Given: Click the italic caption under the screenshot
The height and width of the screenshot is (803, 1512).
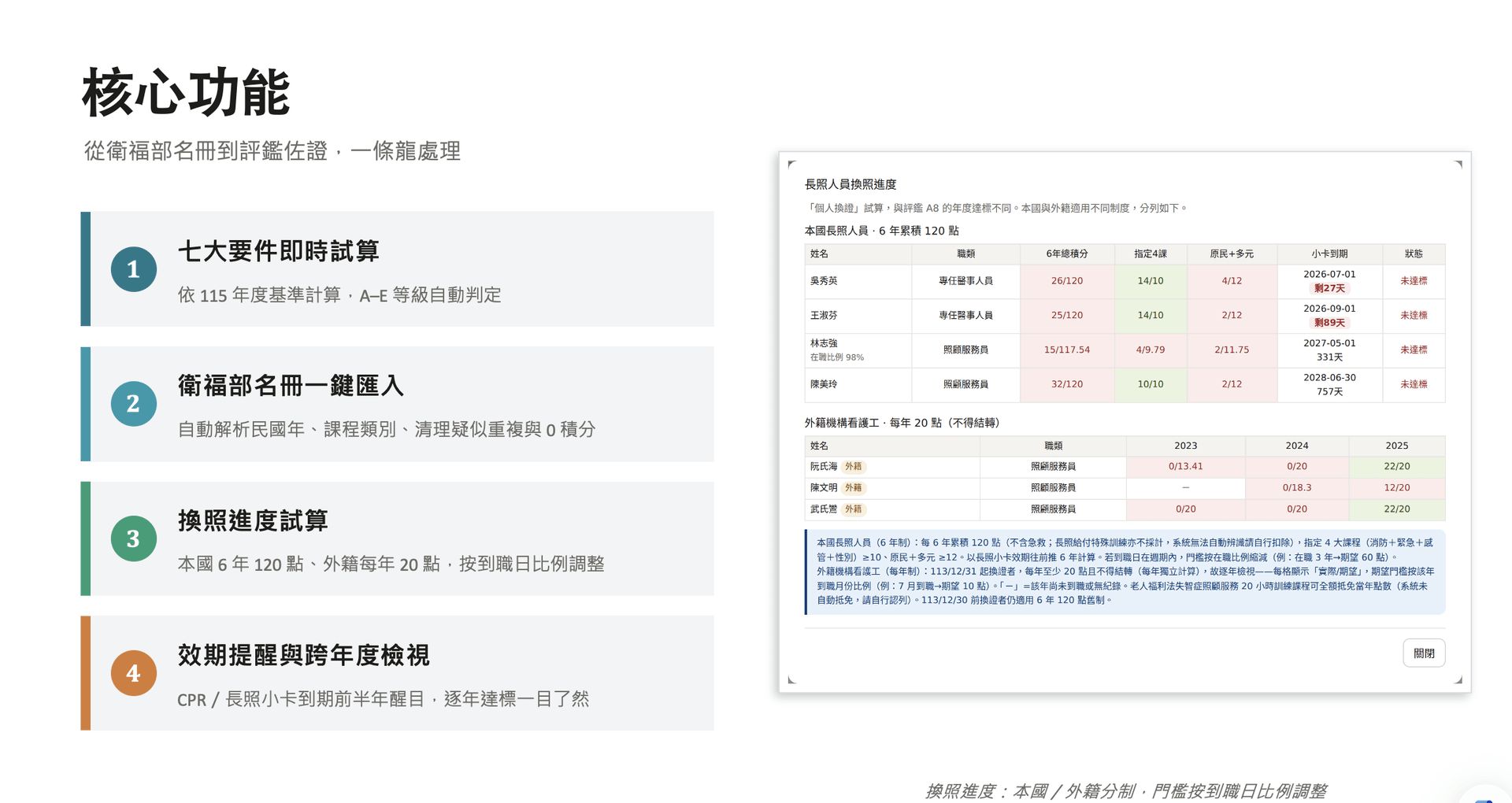Looking at the screenshot, I should click(x=1126, y=791).
